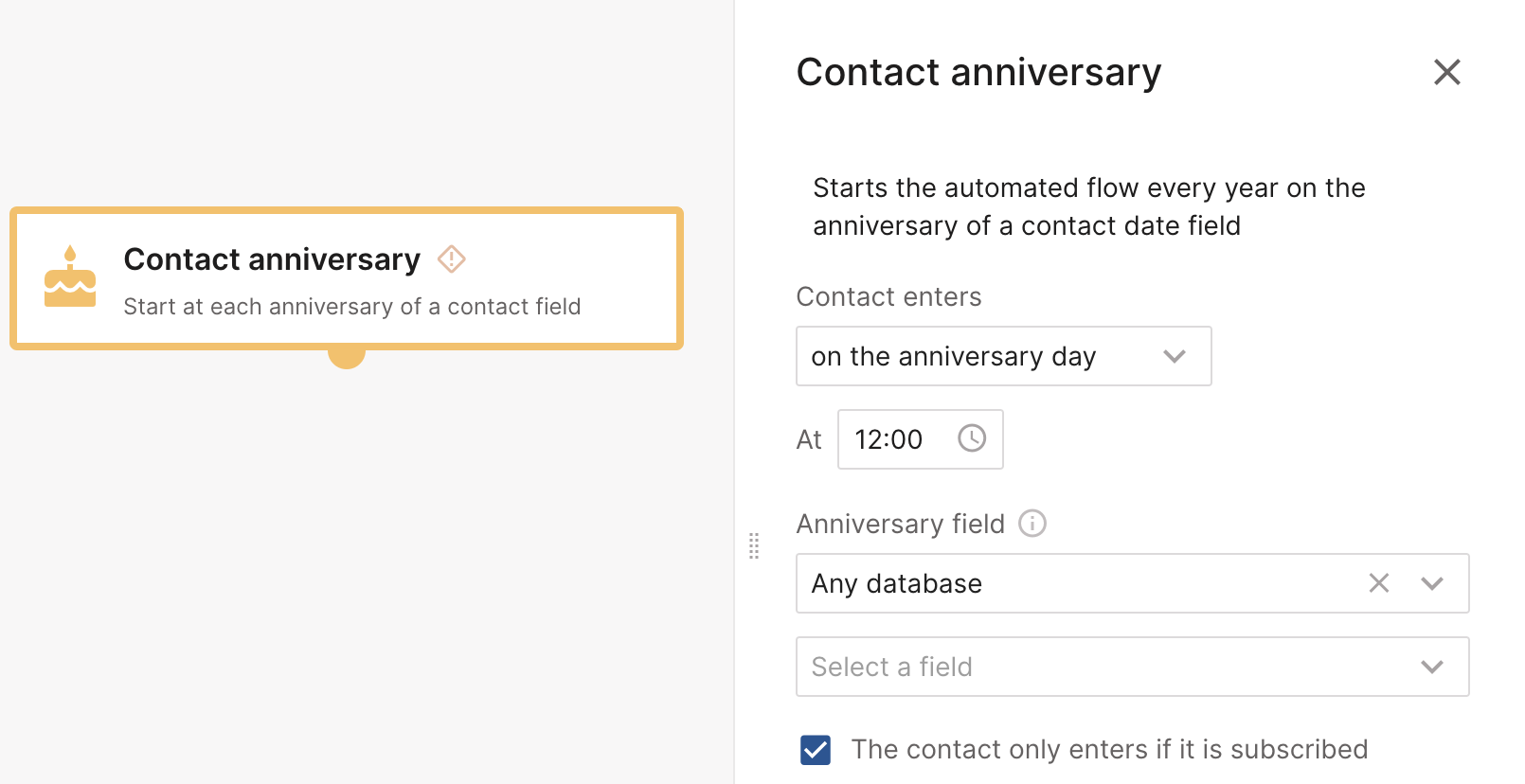Click the node subtitle about contact field
Screen dimensions: 1525x784
[x=351, y=307]
